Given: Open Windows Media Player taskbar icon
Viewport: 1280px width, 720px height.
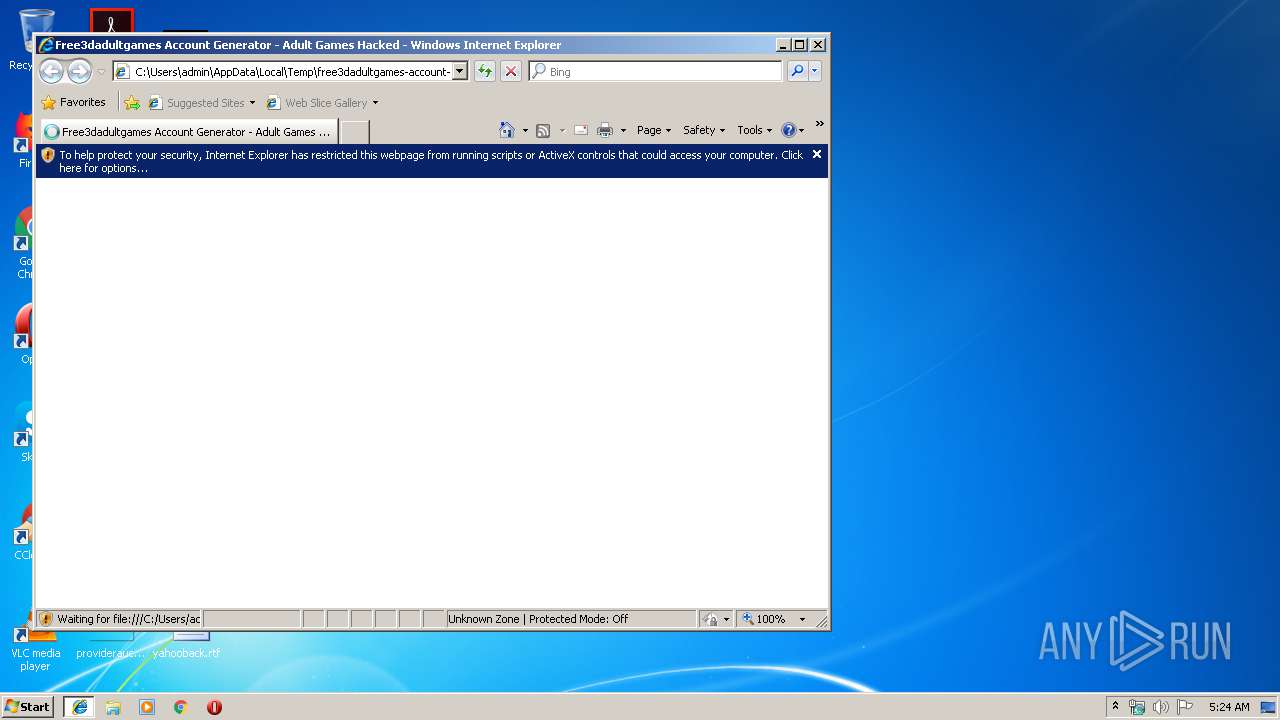Looking at the screenshot, I should 147,706.
